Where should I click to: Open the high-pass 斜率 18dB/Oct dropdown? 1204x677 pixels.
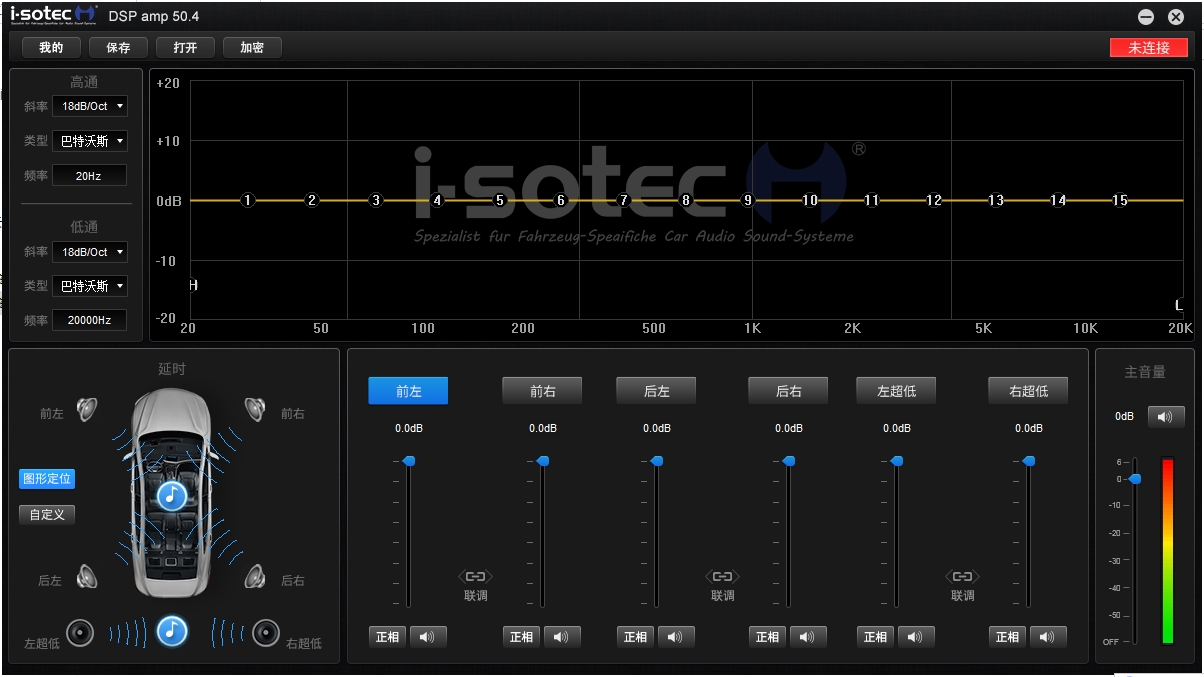tap(90, 106)
